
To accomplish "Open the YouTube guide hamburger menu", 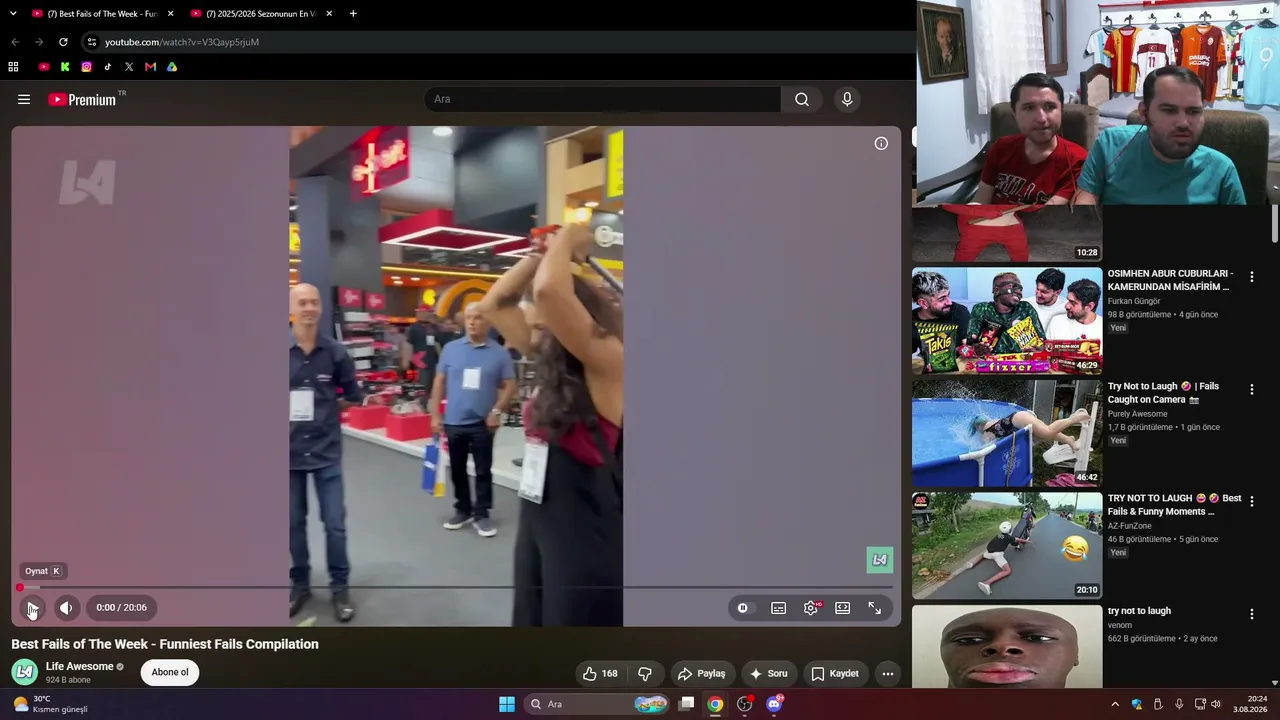I will click(24, 99).
